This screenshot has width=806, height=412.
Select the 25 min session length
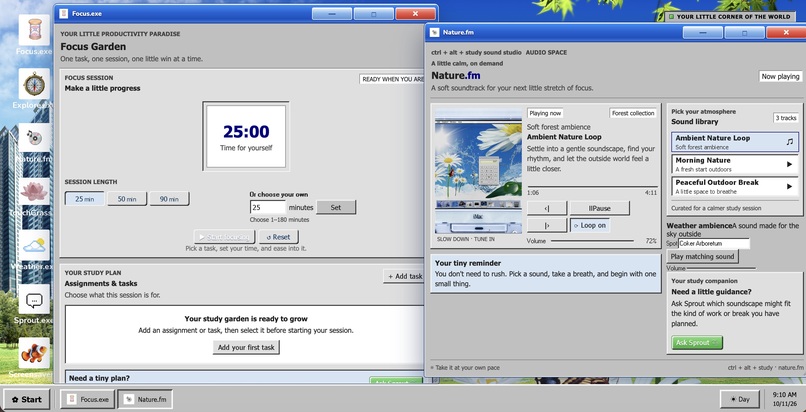pos(85,199)
